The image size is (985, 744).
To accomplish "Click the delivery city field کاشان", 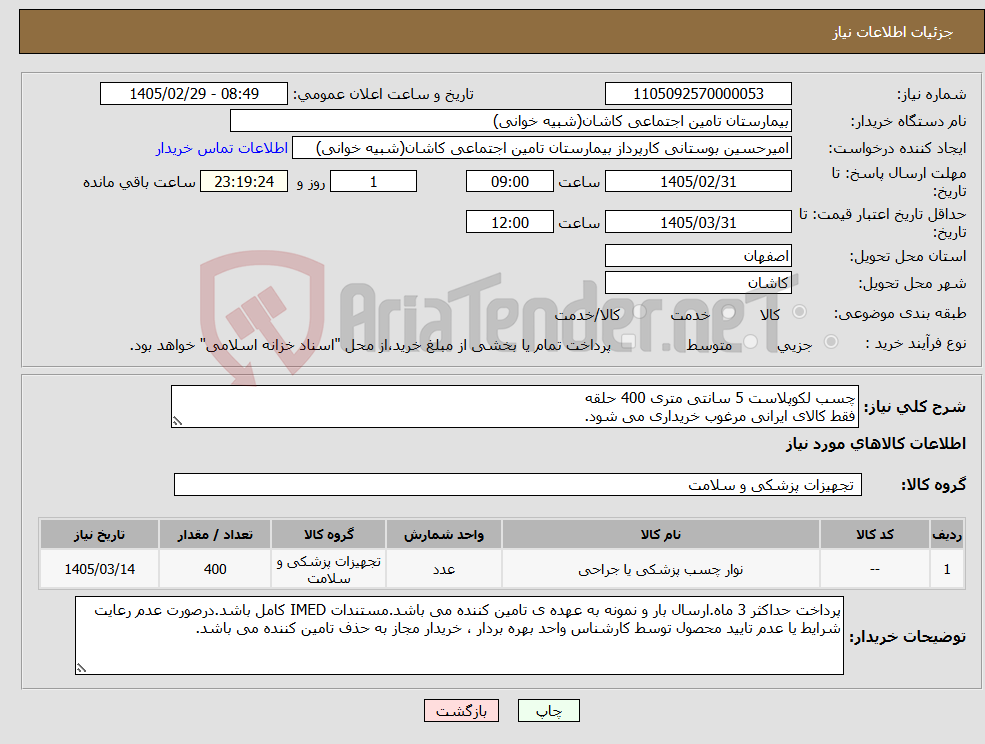I will tap(698, 283).
